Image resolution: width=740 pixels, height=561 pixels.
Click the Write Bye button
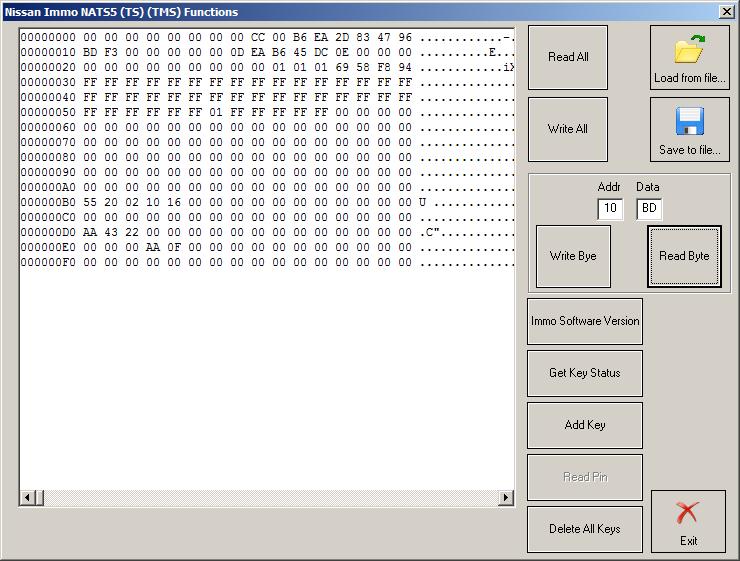(573, 256)
